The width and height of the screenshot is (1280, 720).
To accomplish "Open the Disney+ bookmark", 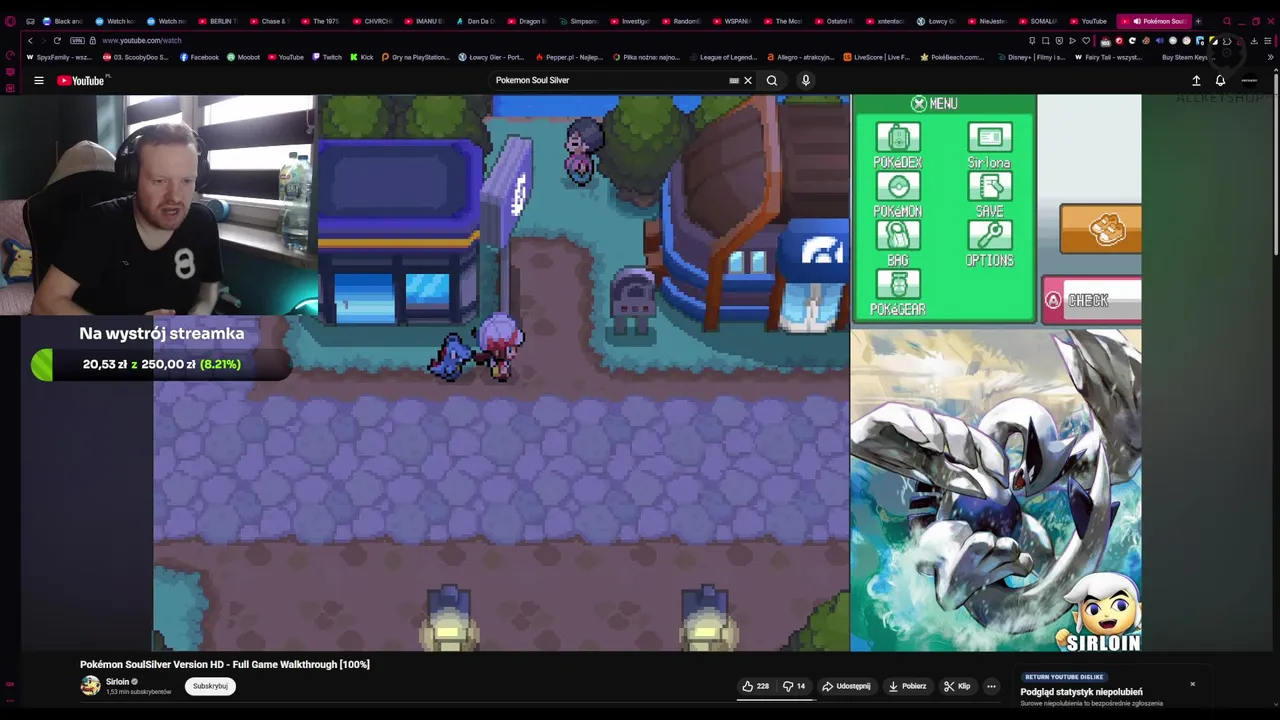I will (x=1031, y=57).
